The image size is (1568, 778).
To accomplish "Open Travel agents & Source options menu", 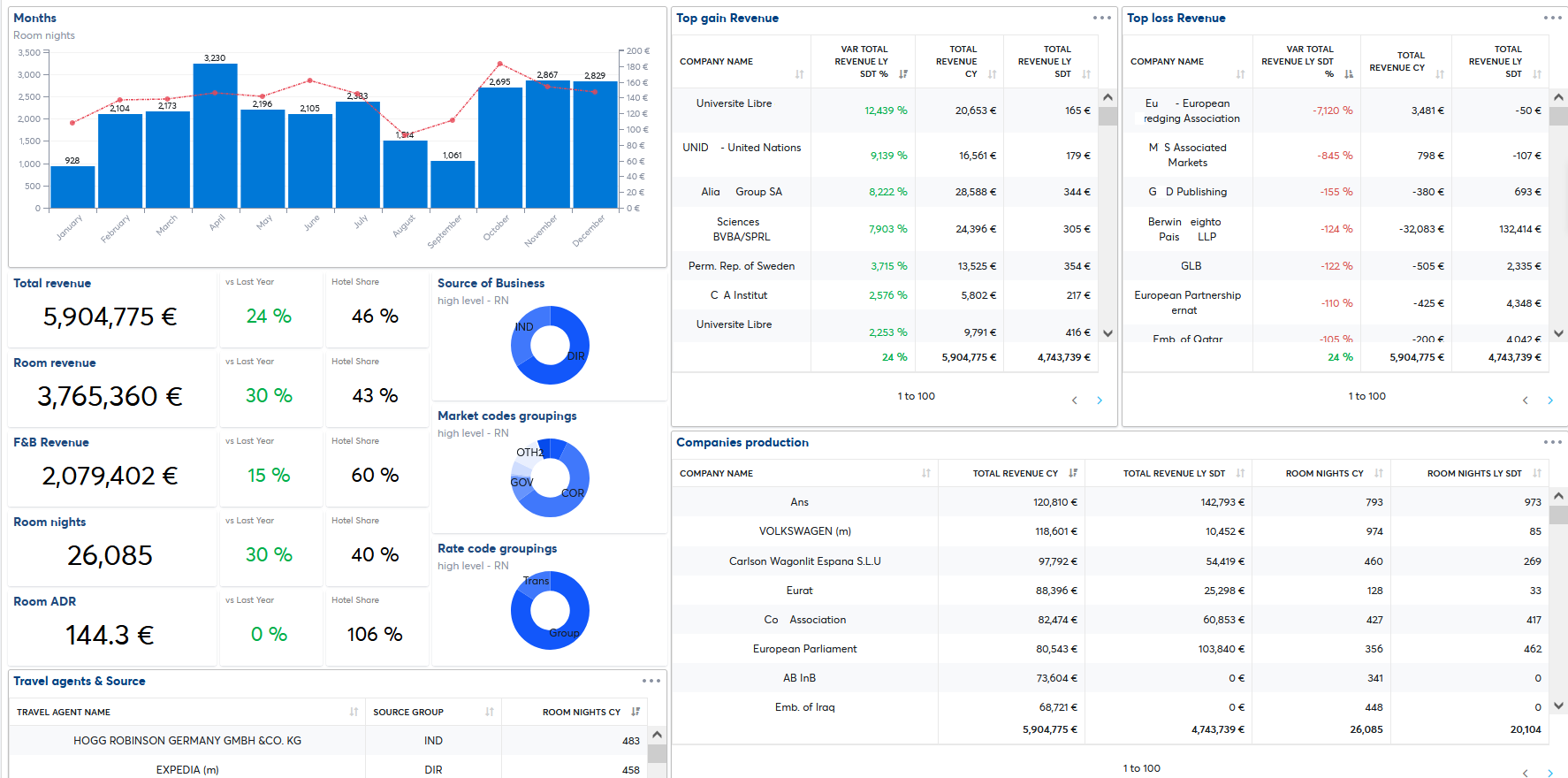I will (651, 681).
